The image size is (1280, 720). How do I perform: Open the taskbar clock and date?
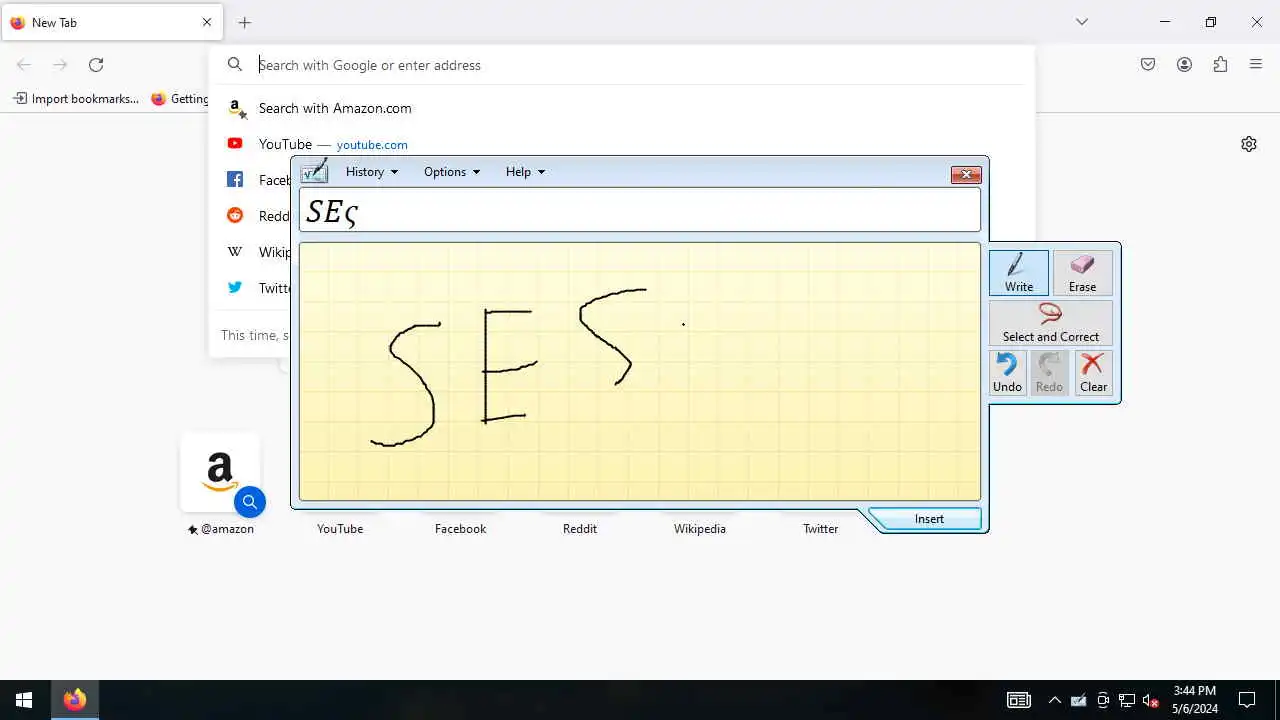point(1195,700)
